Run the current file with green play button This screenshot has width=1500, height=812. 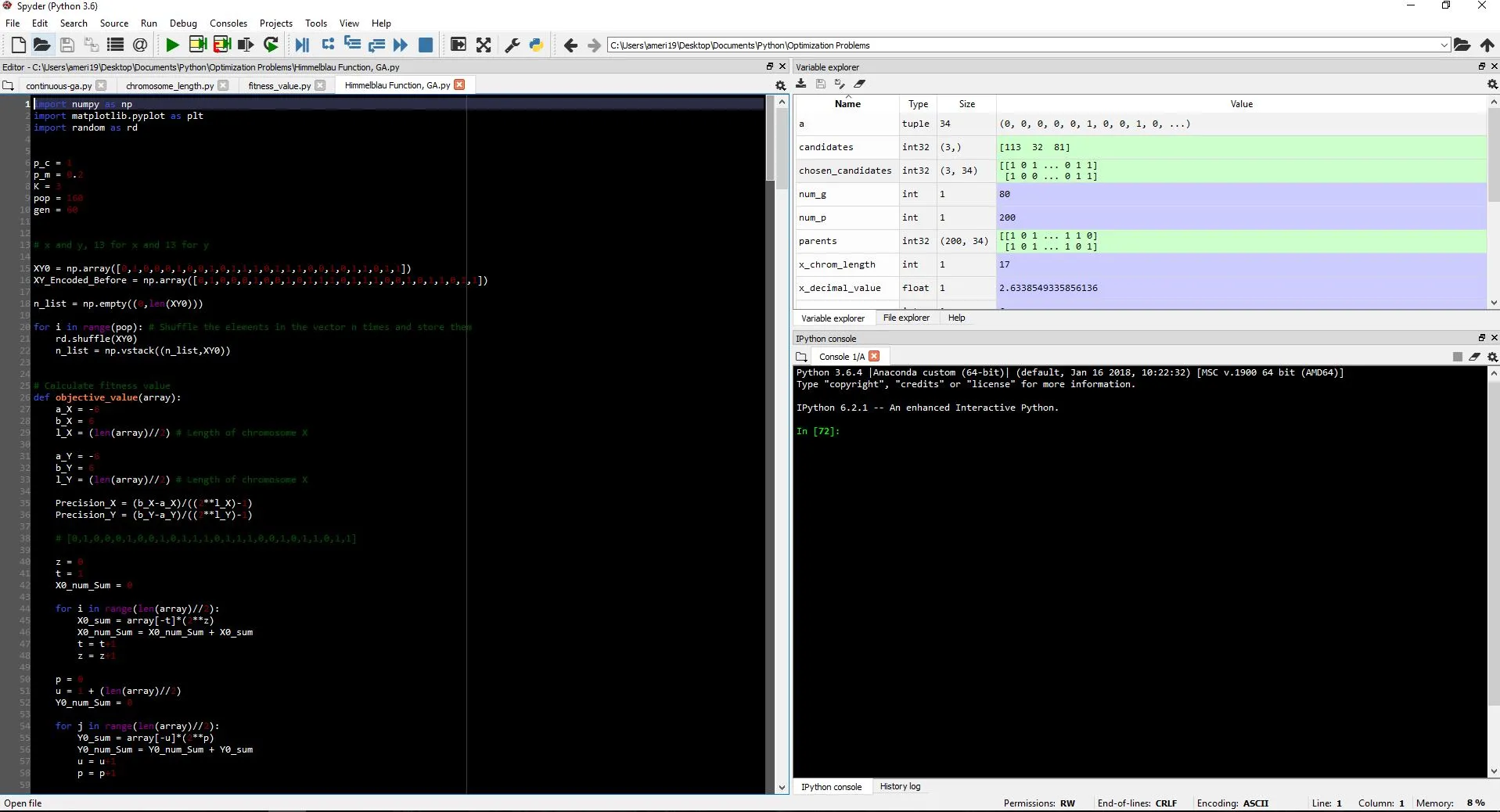(x=172, y=45)
